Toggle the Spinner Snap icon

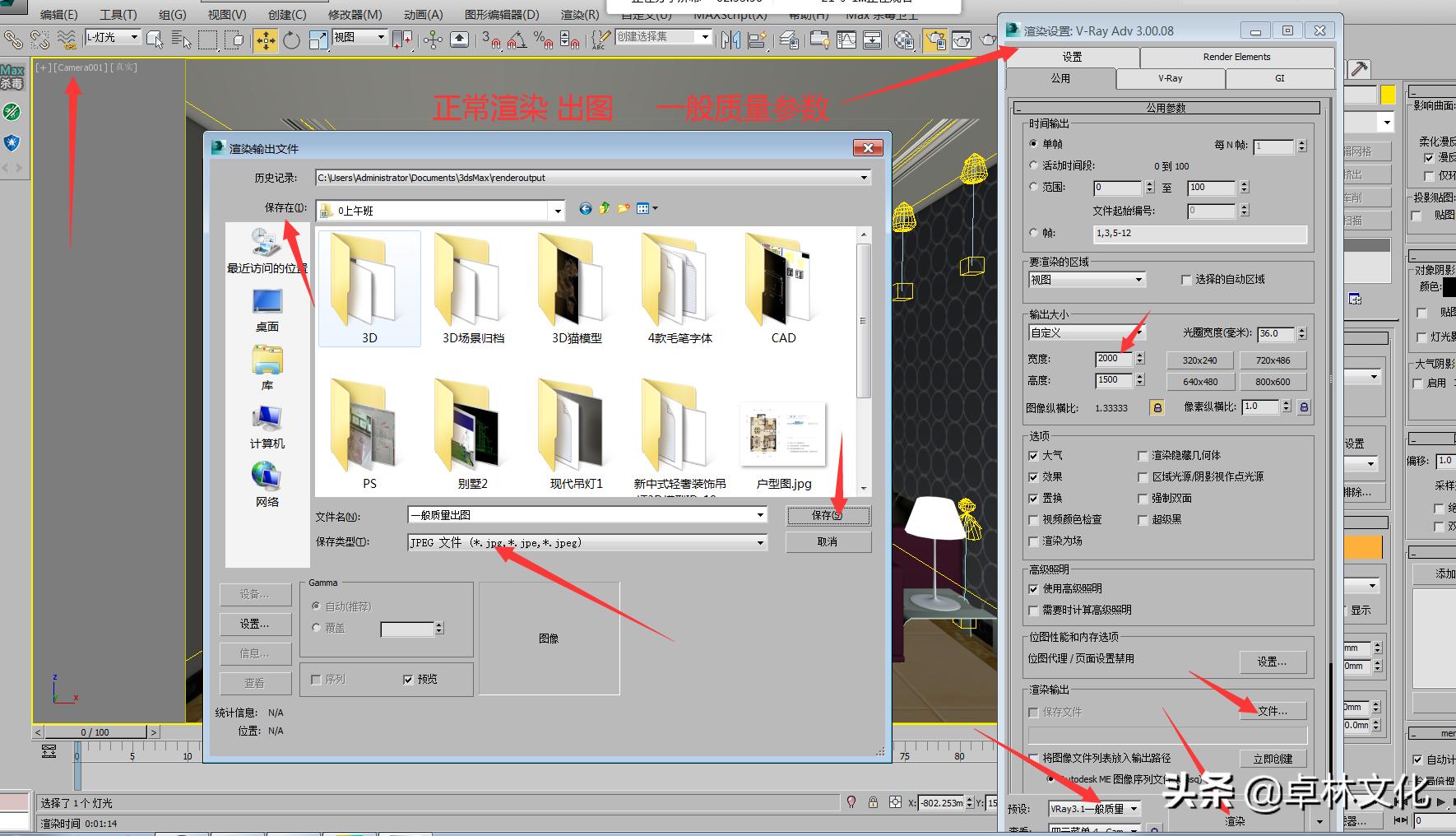coord(569,39)
